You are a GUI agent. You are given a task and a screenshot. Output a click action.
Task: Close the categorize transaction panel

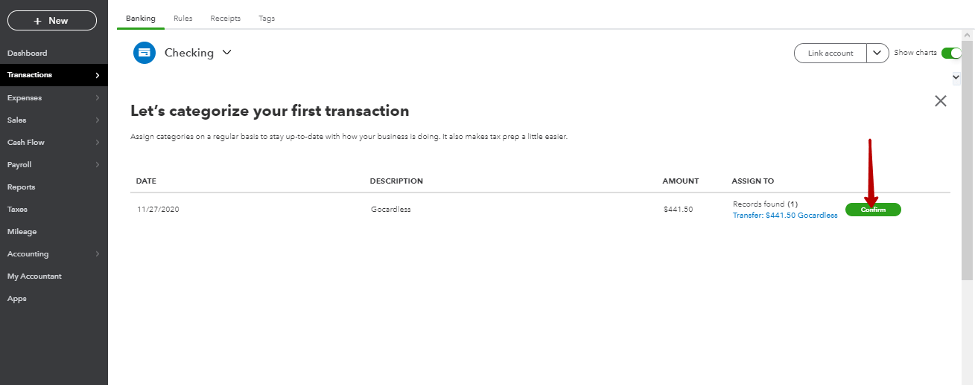pyautogui.click(x=940, y=101)
